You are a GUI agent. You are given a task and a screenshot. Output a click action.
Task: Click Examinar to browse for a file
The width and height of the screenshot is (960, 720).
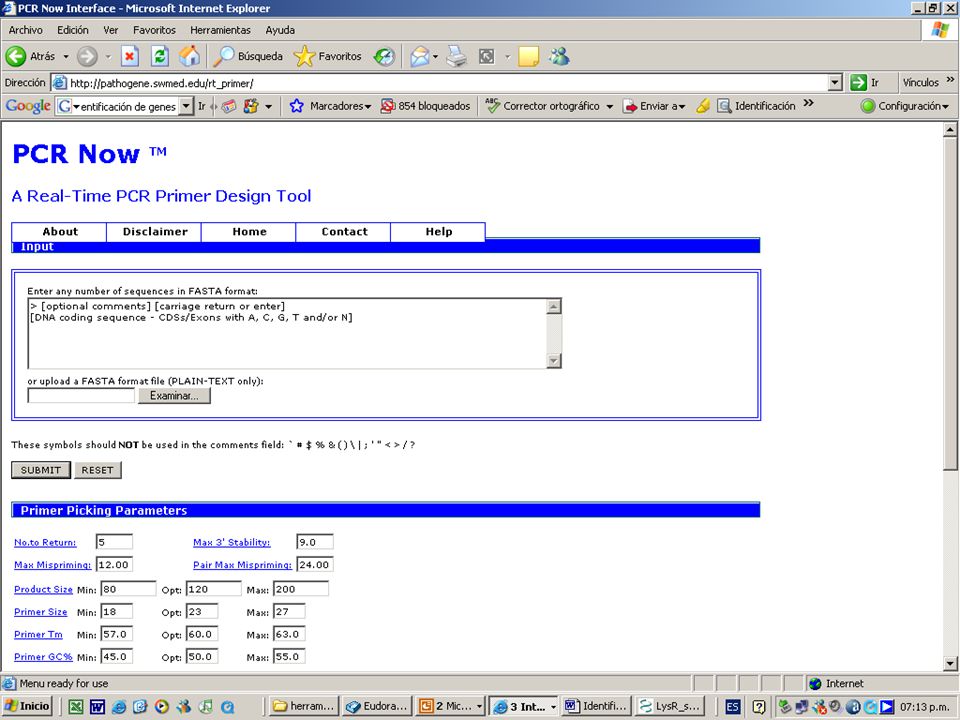(x=174, y=396)
